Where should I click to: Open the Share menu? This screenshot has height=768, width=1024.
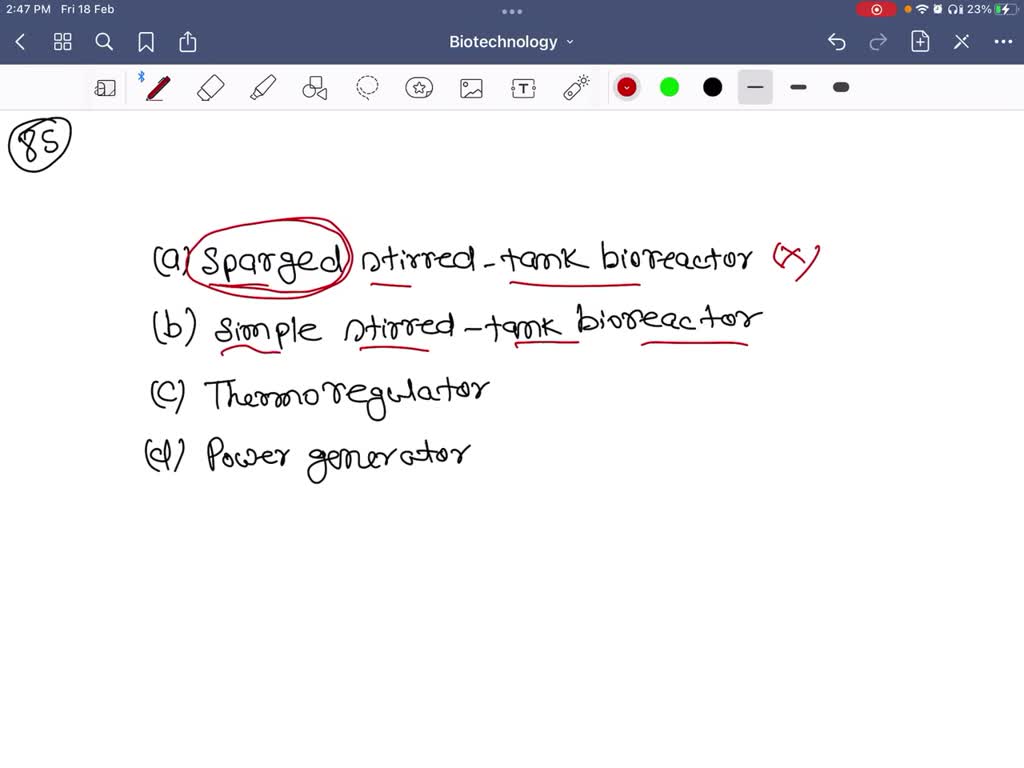(187, 41)
